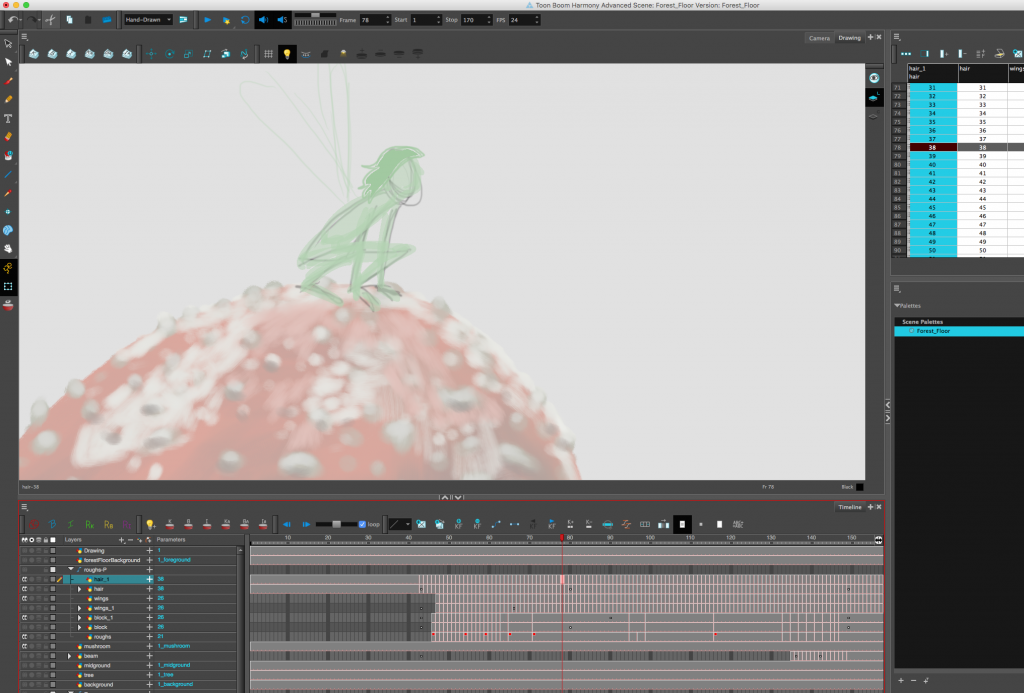
Task: Toggle visibility of the mushroom layer
Action: pyautogui.click(x=23, y=646)
